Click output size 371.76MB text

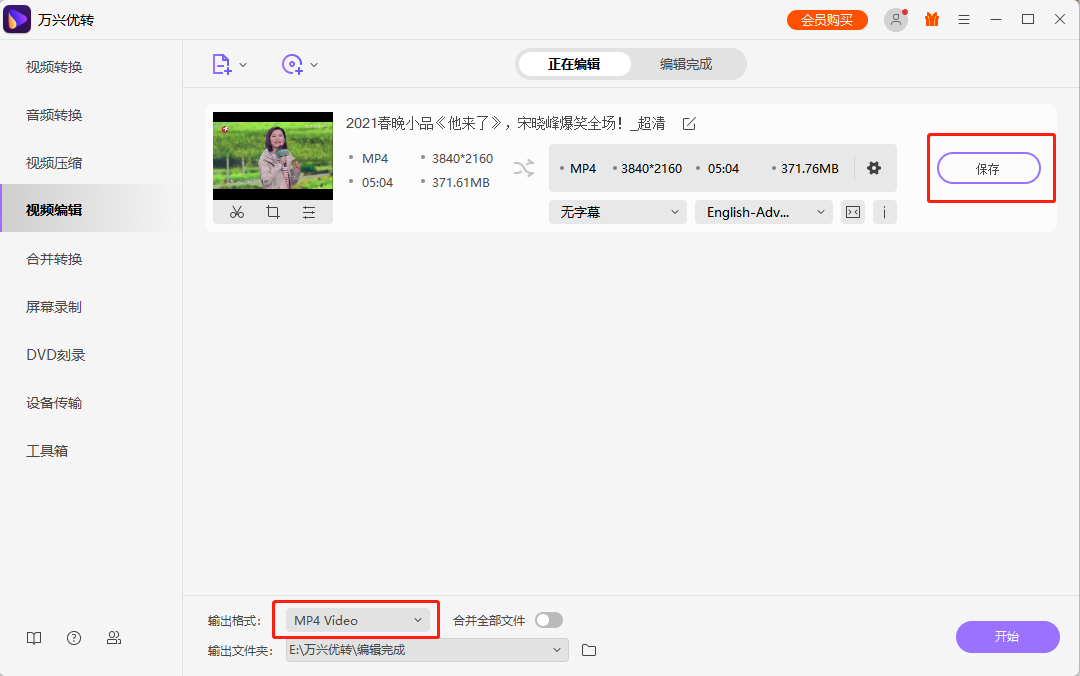pos(809,169)
